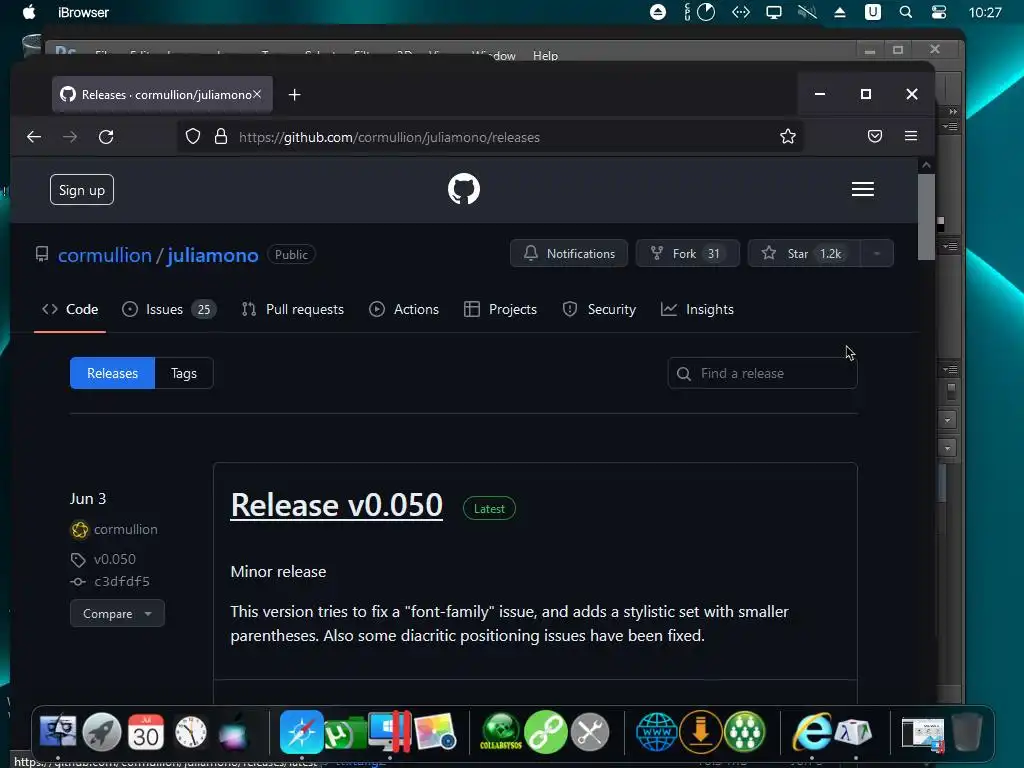
Task: Open the CollabSysOS green globe icon in the dock
Action: tap(501, 732)
